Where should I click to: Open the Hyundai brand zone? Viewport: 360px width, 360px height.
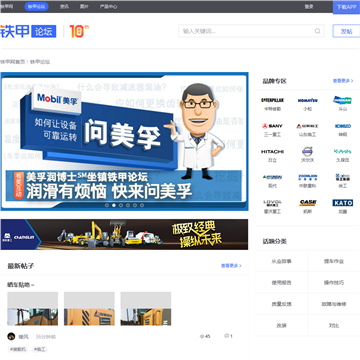273,181
